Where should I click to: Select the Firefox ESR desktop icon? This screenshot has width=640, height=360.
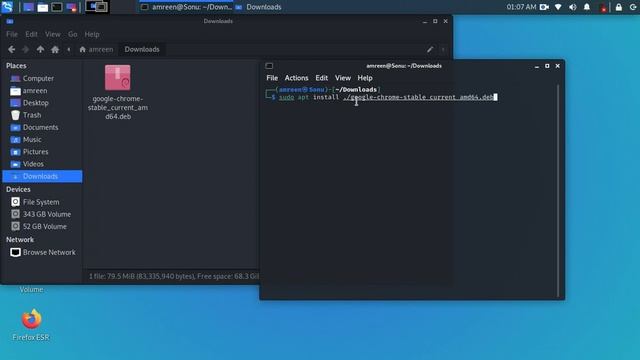pyautogui.click(x=31, y=325)
